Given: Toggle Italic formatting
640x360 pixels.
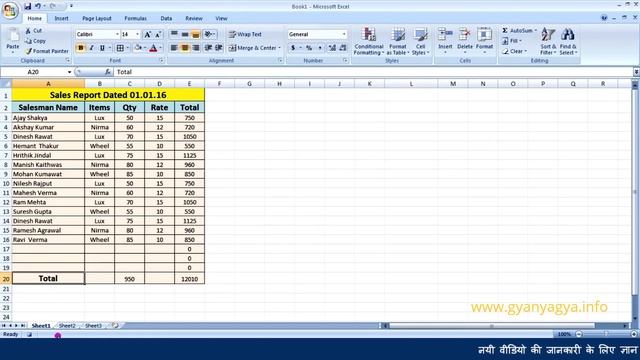Looking at the screenshot, I should (91, 48).
